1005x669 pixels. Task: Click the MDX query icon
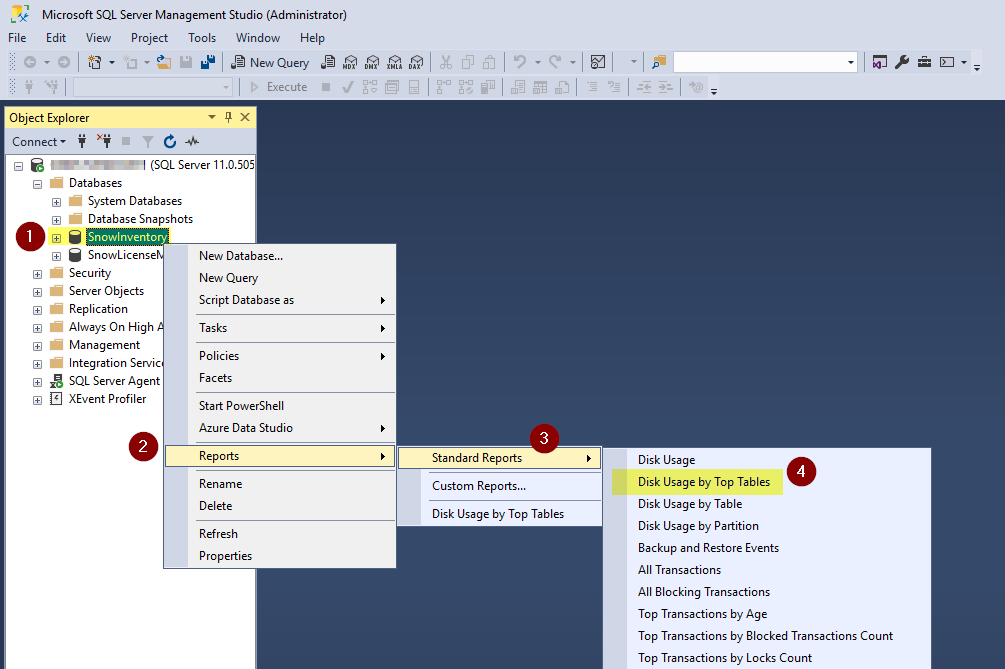[x=350, y=62]
